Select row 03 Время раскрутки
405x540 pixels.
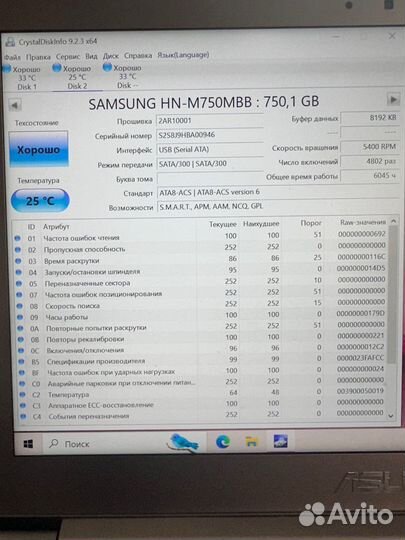[200, 259]
